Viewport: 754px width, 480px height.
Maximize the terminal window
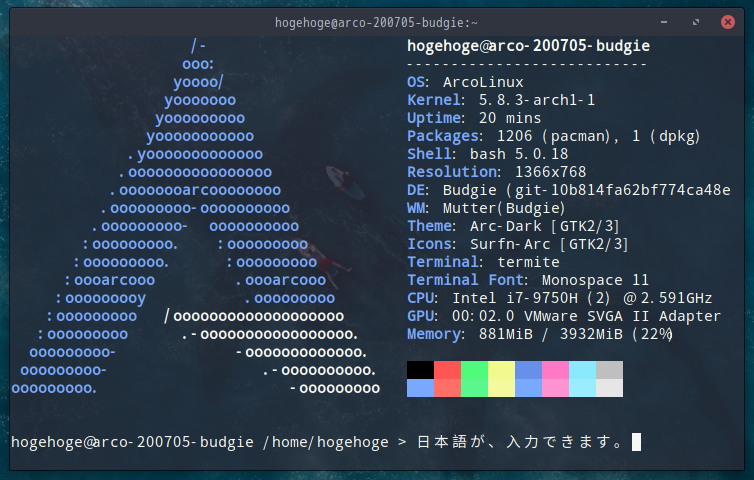(x=696, y=22)
